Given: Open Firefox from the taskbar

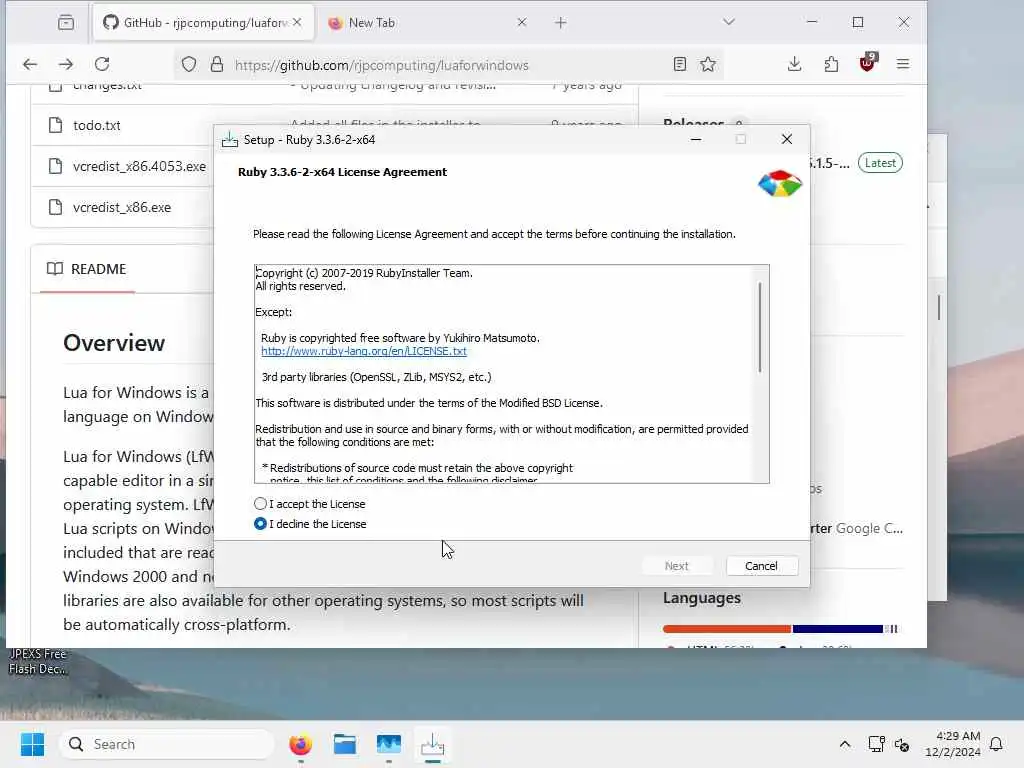Looking at the screenshot, I should tap(300, 744).
